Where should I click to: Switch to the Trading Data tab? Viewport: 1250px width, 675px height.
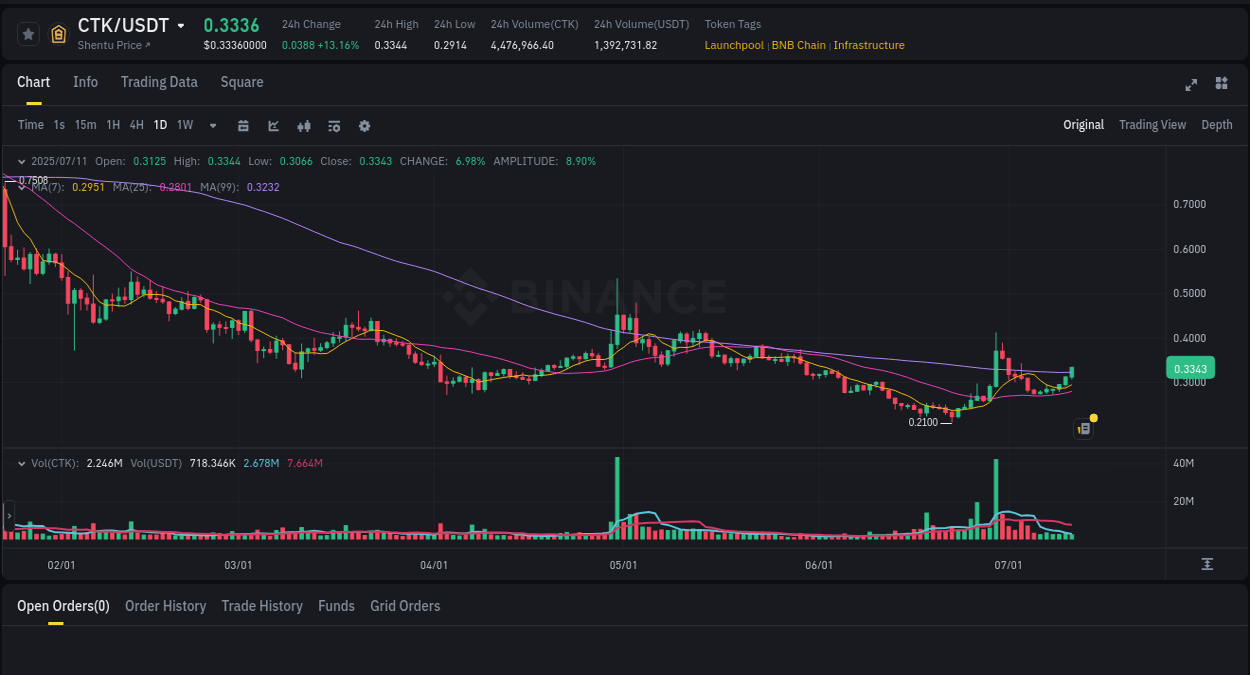click(x=159, y=82)
